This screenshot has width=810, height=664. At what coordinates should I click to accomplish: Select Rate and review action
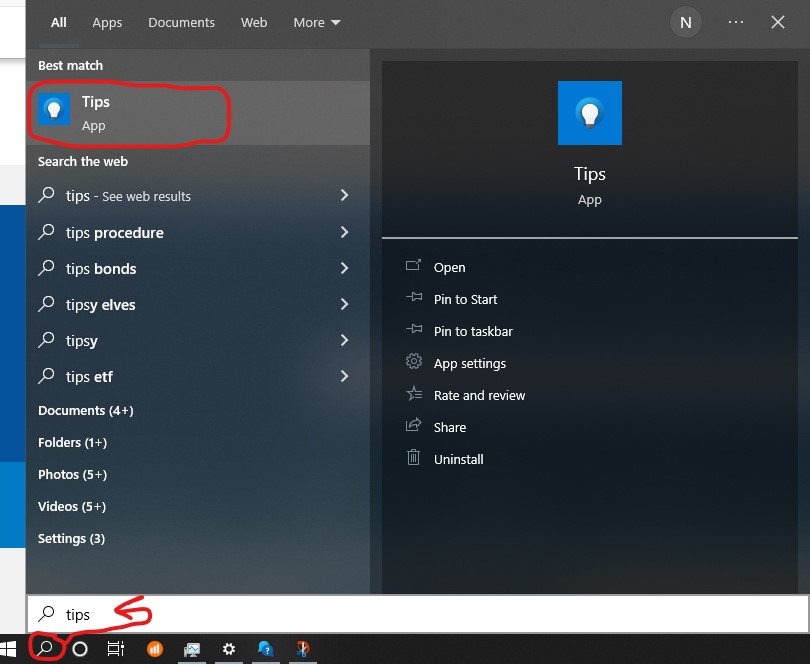pos(479,395)
